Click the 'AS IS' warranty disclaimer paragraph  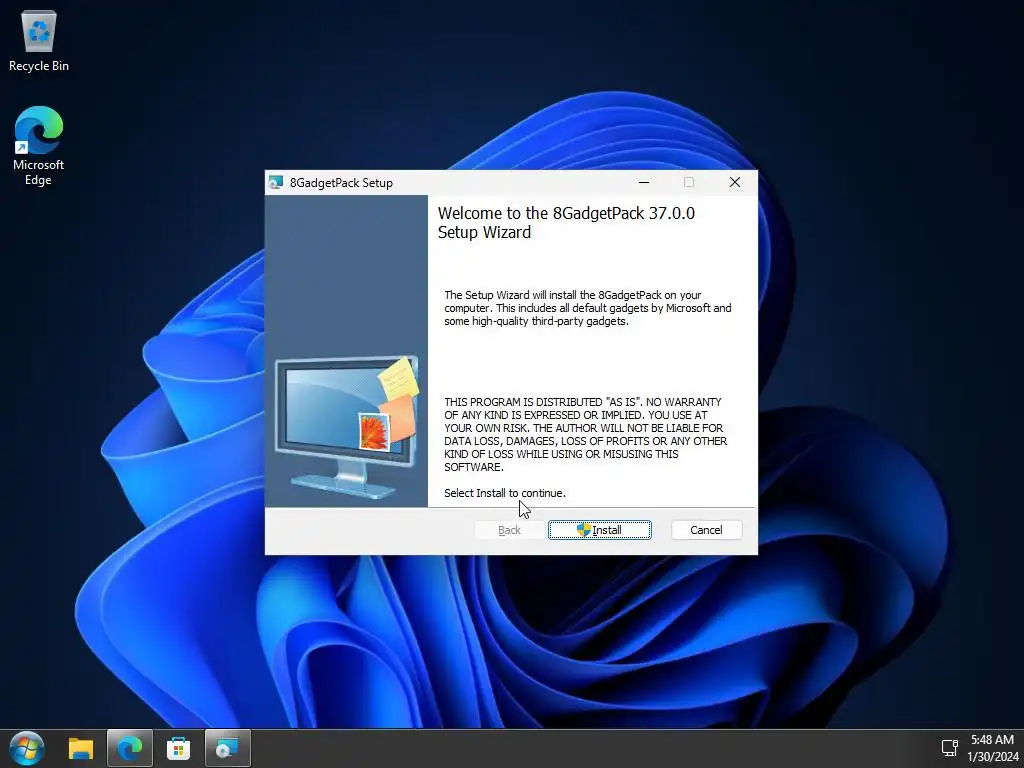pos(586,434)
